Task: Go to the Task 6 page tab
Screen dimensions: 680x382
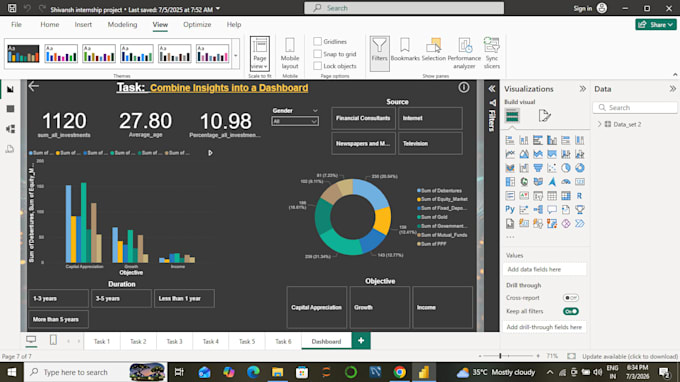Action: point(283,341)
